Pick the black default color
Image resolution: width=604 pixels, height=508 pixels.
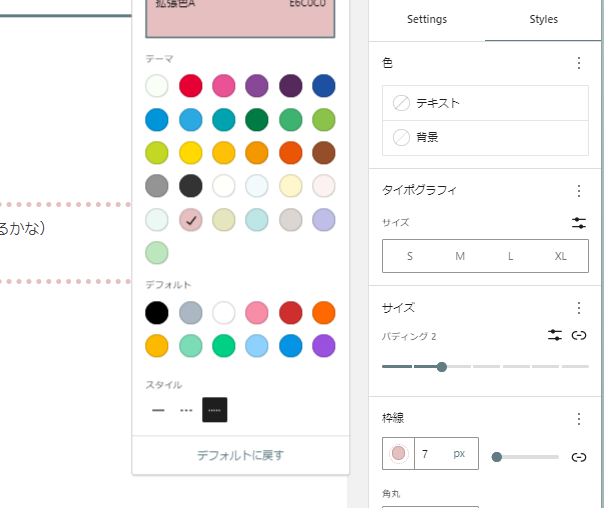pyautogui.click(x=157, y=312)
